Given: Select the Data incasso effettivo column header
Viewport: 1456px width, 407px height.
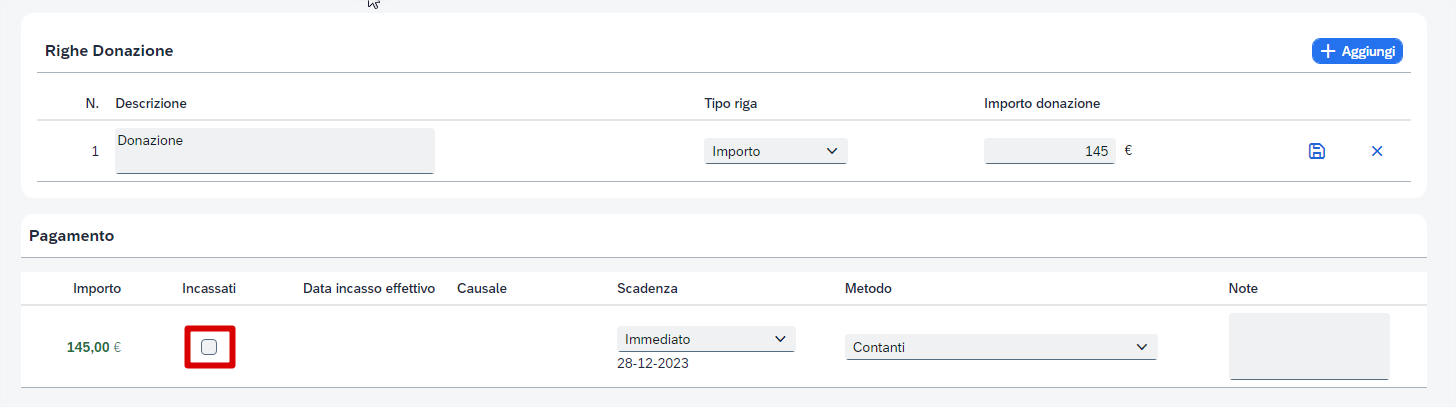Looking at the screenshot, I should 369,288.
